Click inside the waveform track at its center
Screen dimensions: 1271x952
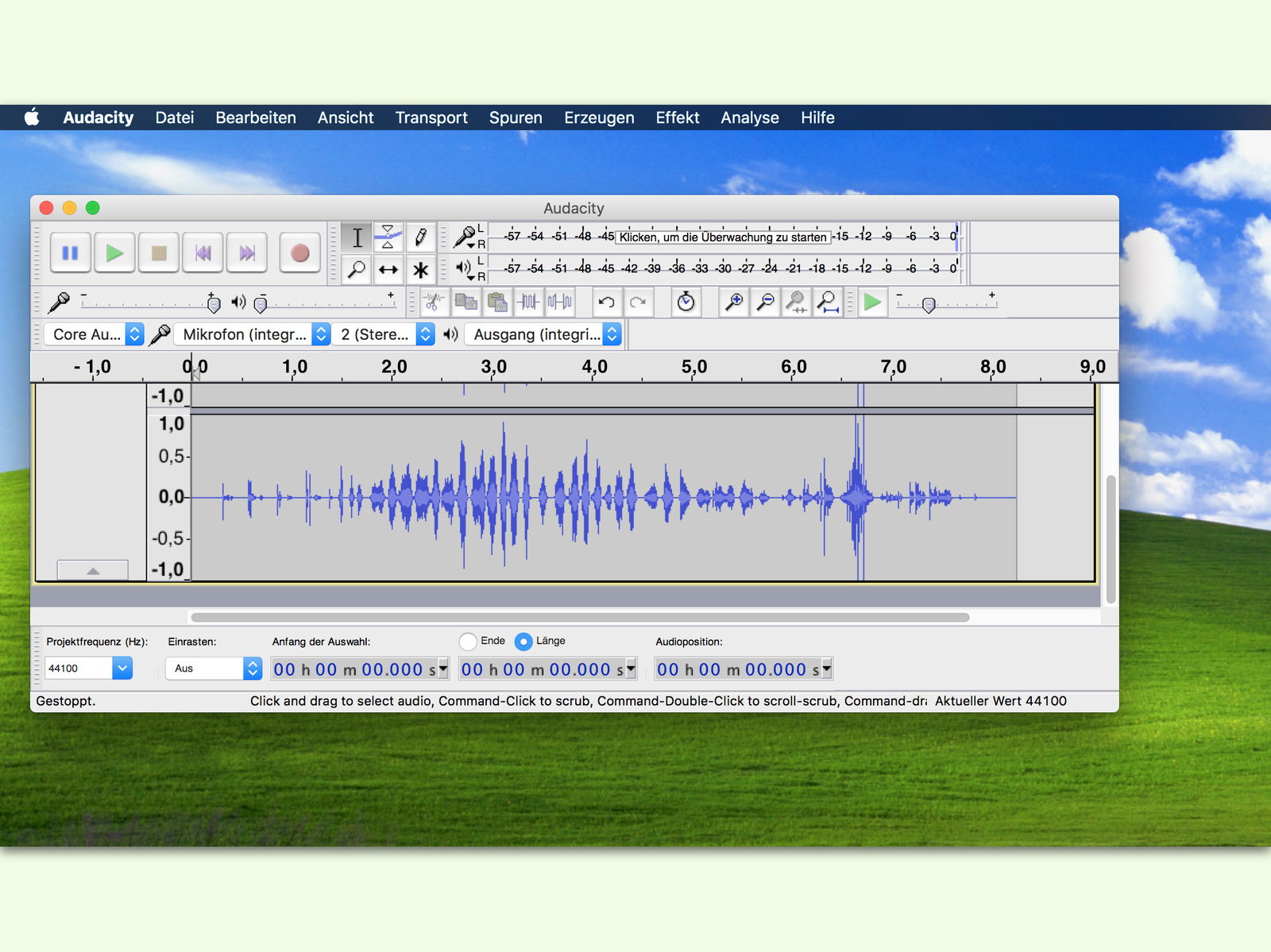click(604, 497)
